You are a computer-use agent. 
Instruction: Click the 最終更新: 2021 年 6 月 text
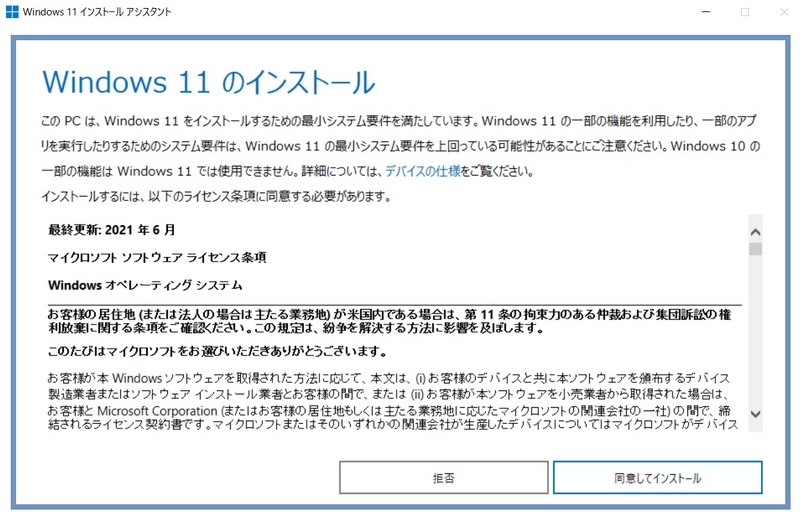click(x=112, y=230)
